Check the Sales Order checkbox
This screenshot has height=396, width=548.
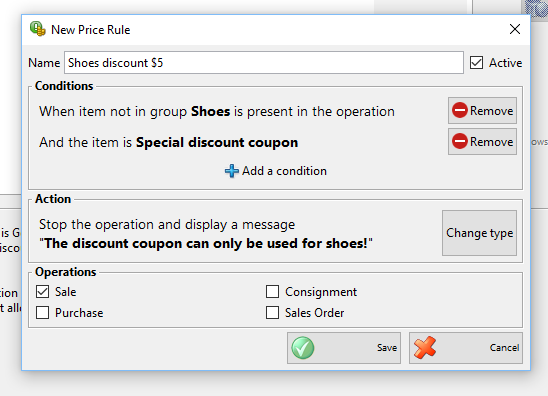click(x=272, y=312)
